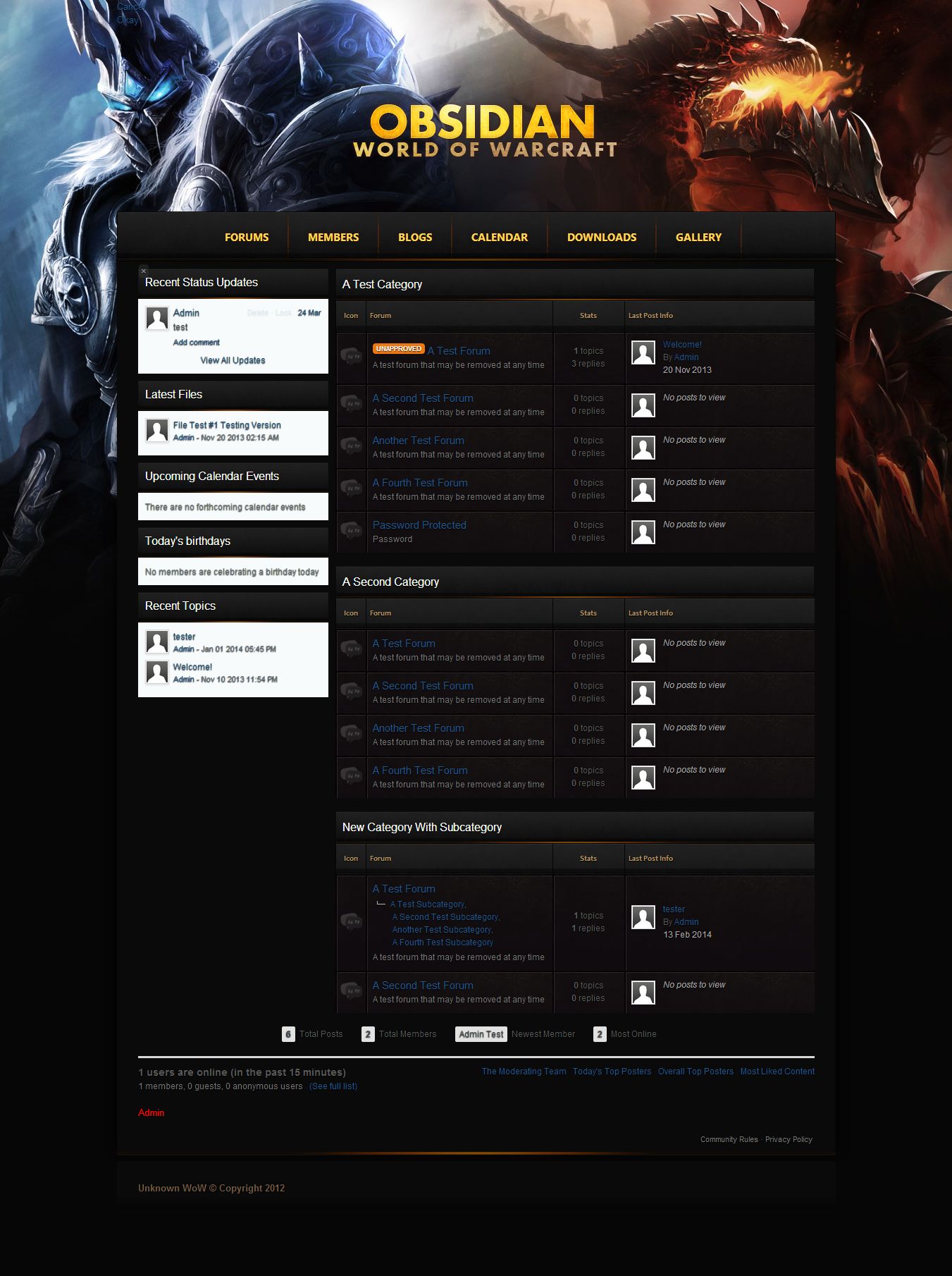Click the 24 Mar date on Admin's status

point(309,313)
